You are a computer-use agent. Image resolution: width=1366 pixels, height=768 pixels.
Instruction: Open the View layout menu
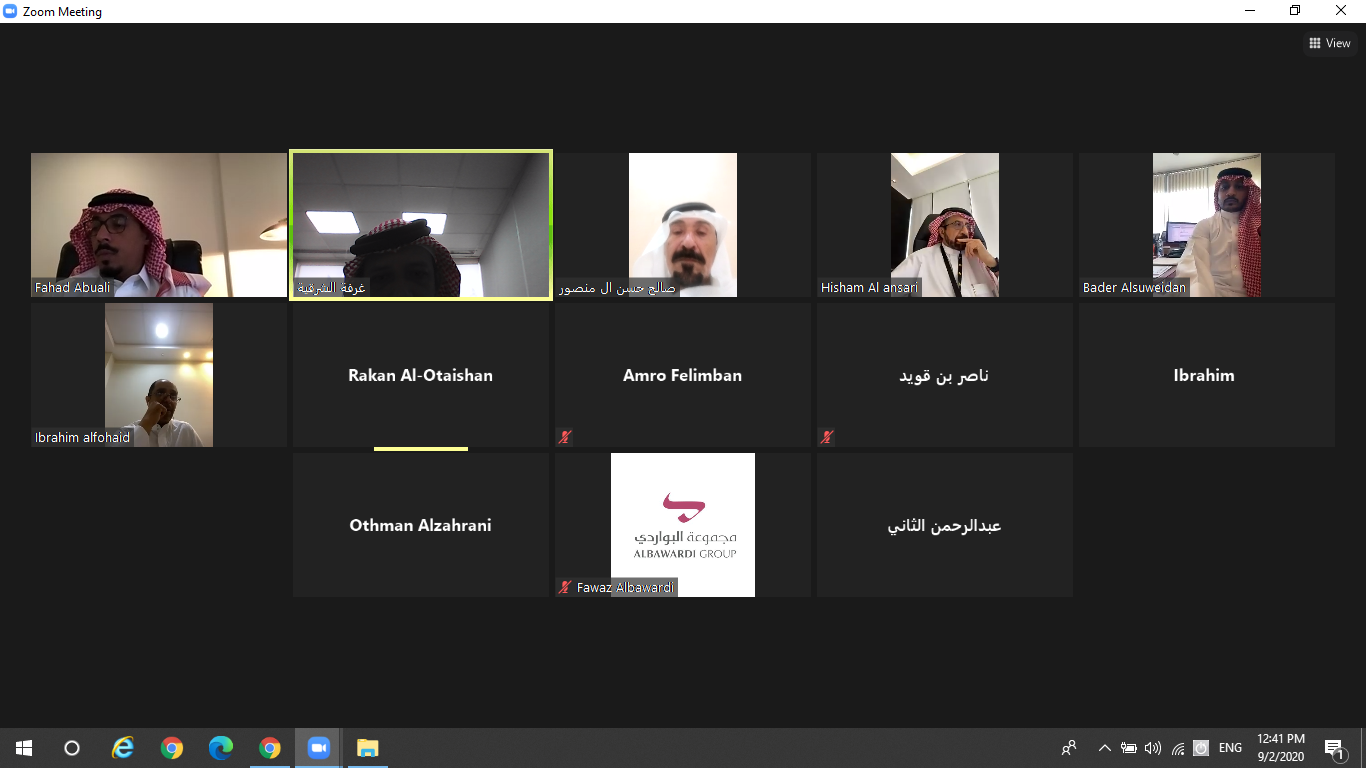pos(1329,43)
